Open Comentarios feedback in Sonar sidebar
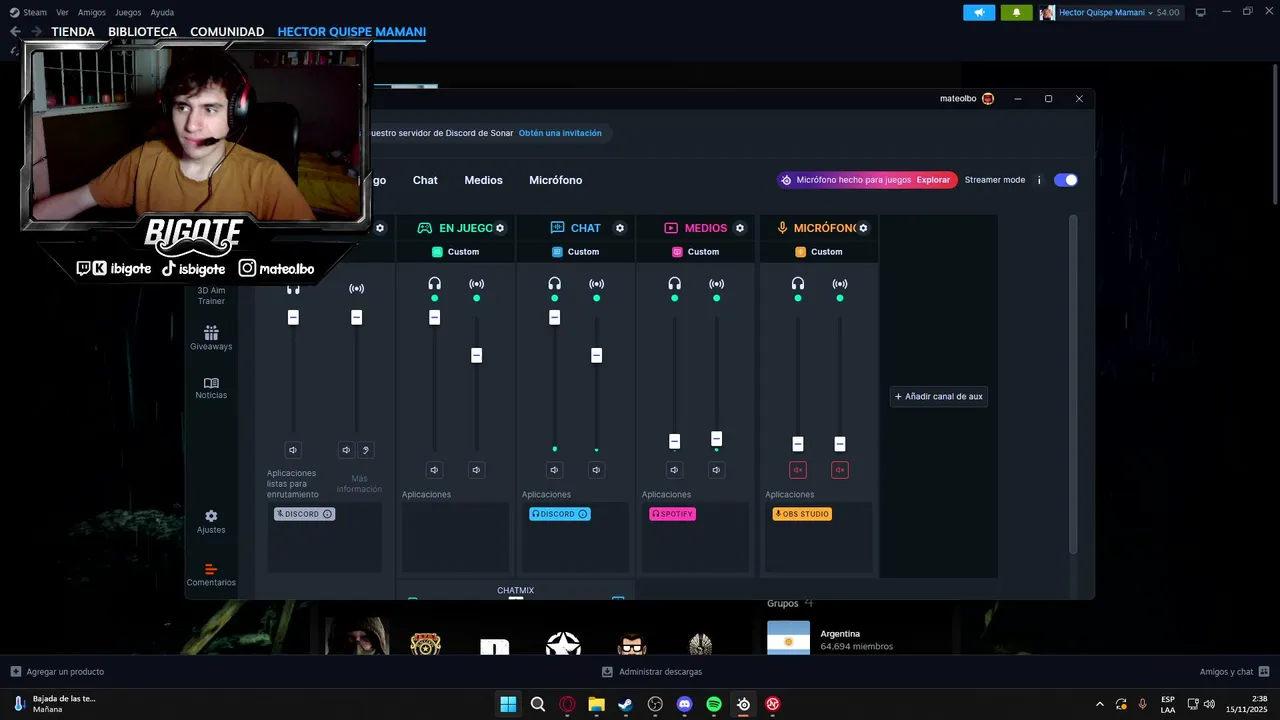This screenshot has width=1280, height=720. (x=211, y=575)
